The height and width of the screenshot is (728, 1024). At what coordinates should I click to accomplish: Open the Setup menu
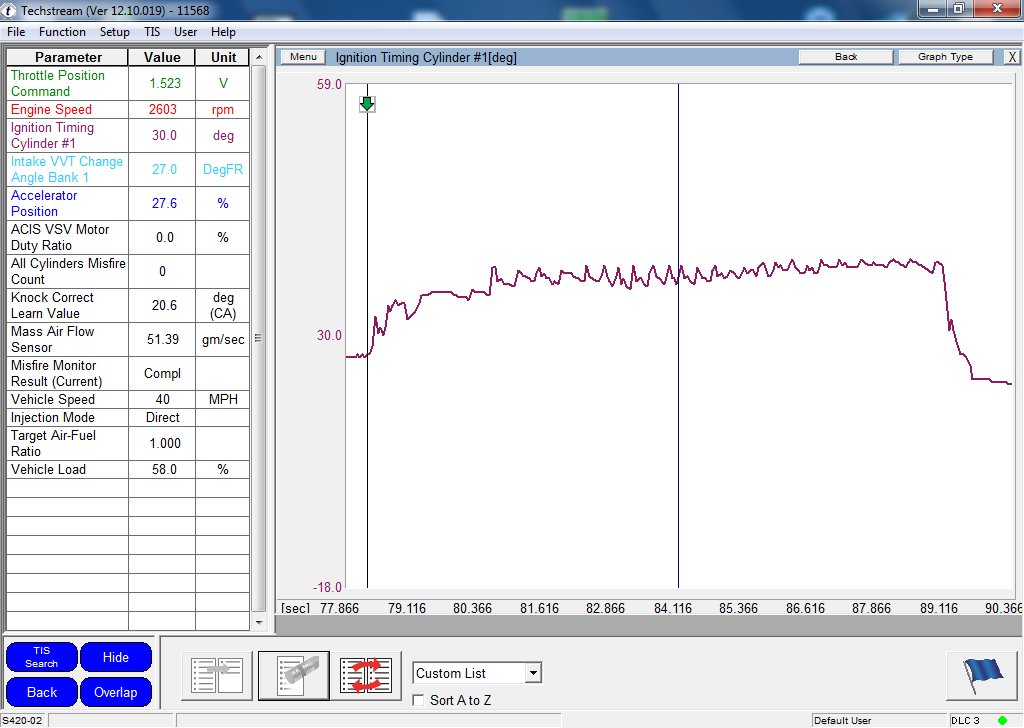(114, 32)
